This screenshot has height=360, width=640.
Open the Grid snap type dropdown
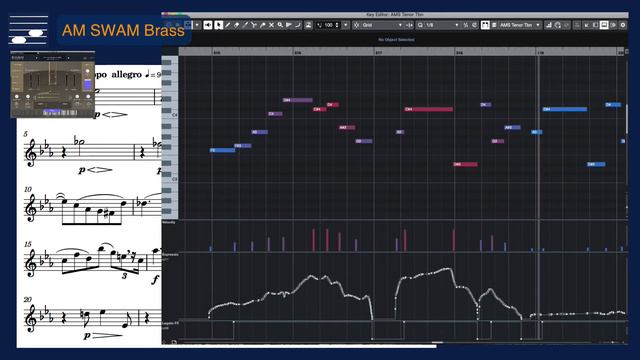click(x=383, y=25)
